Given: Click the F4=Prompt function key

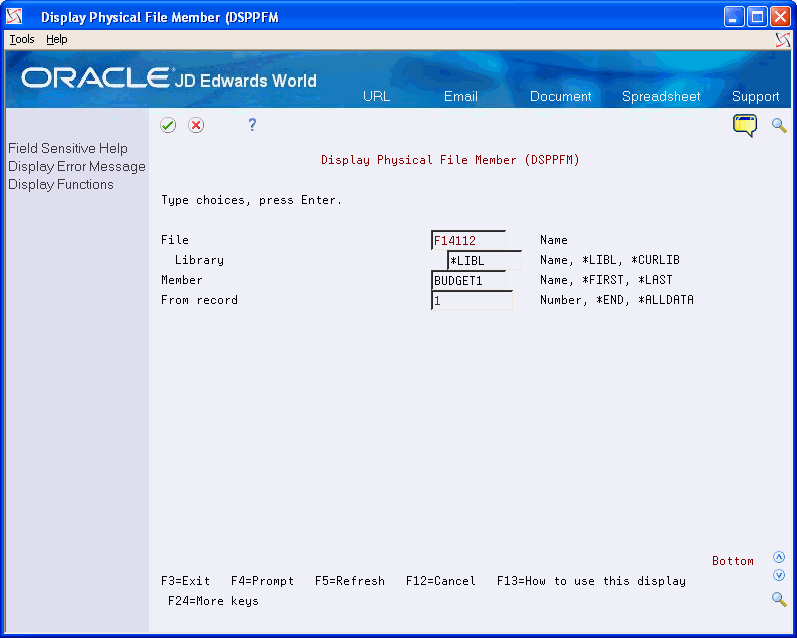Looking at the screenshot, I should click(x=262, y=581).
